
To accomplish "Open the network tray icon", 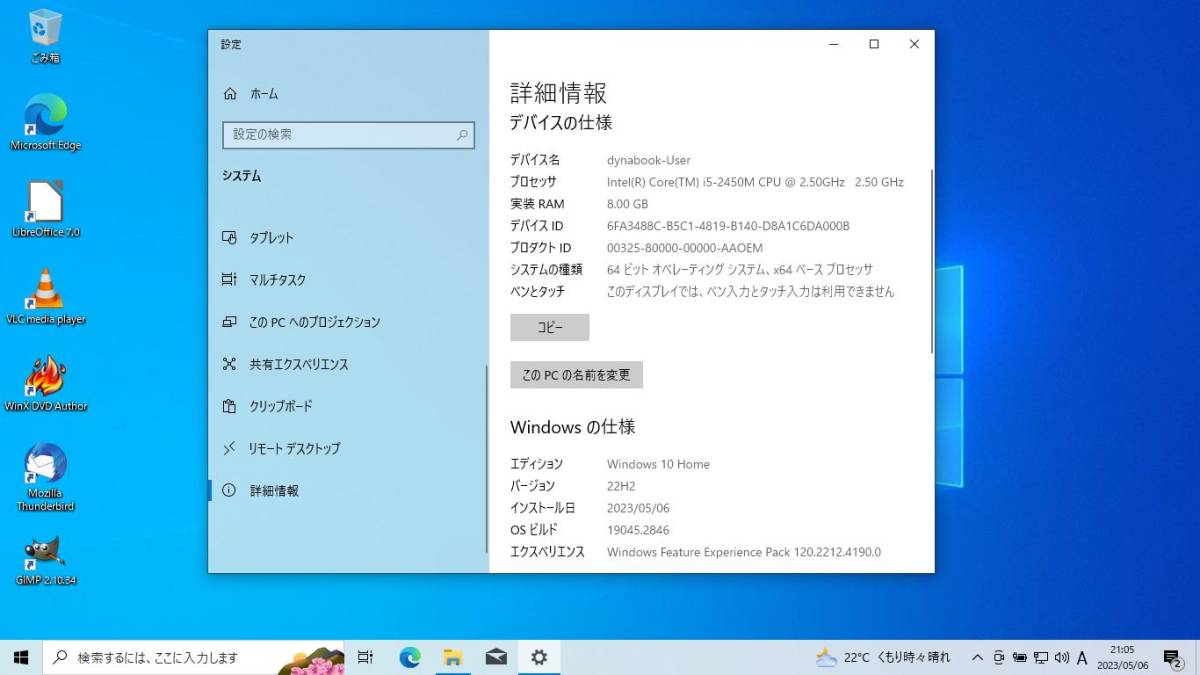I will (x=1041, y=657).
